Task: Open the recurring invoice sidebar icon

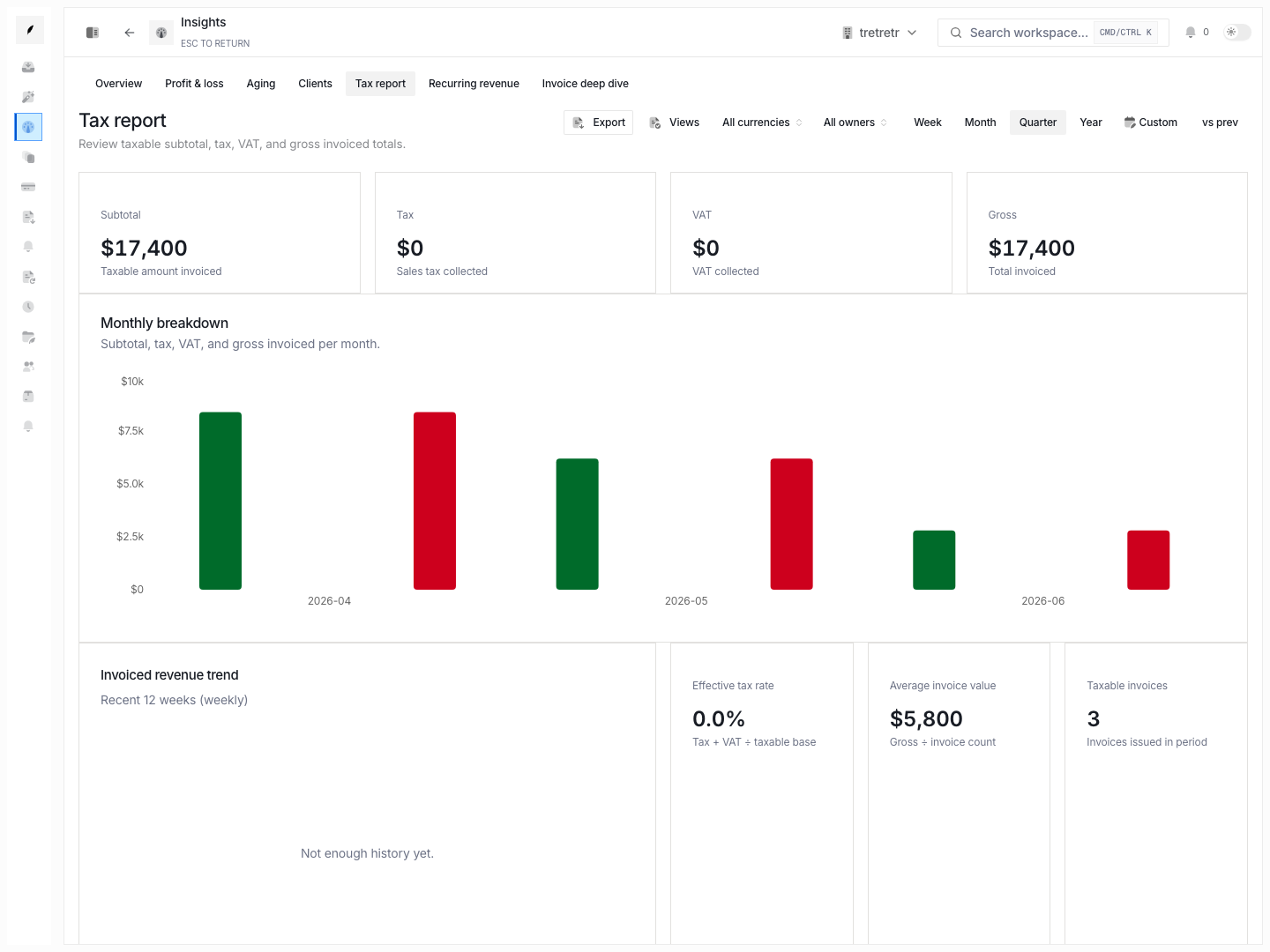Action: coord(28,277)
